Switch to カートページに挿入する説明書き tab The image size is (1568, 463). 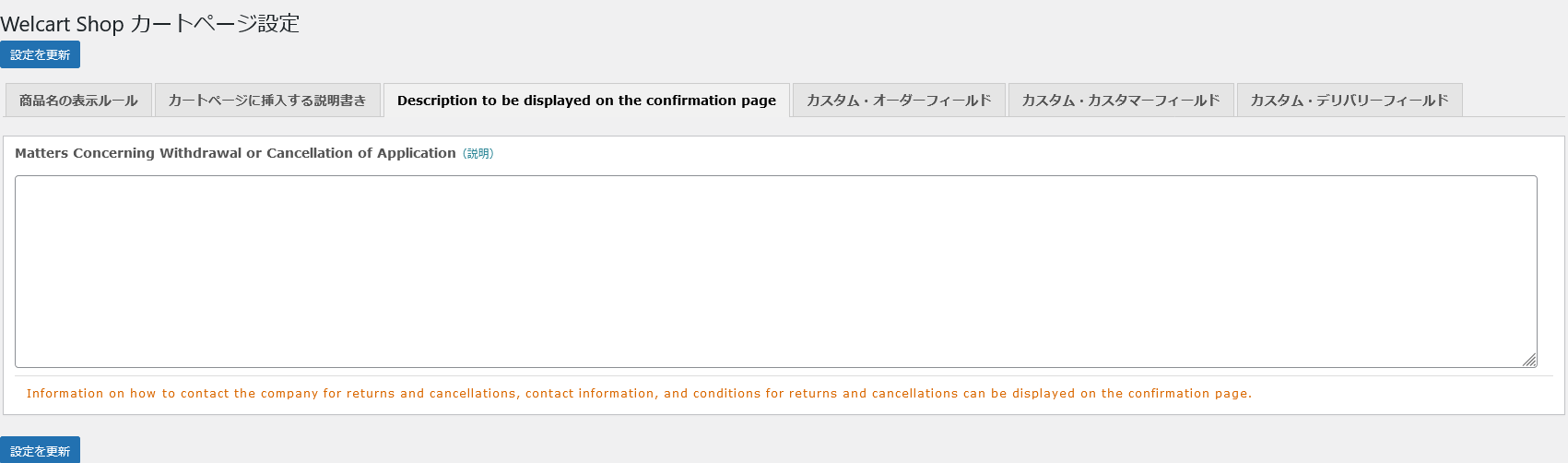click(267, 100)
